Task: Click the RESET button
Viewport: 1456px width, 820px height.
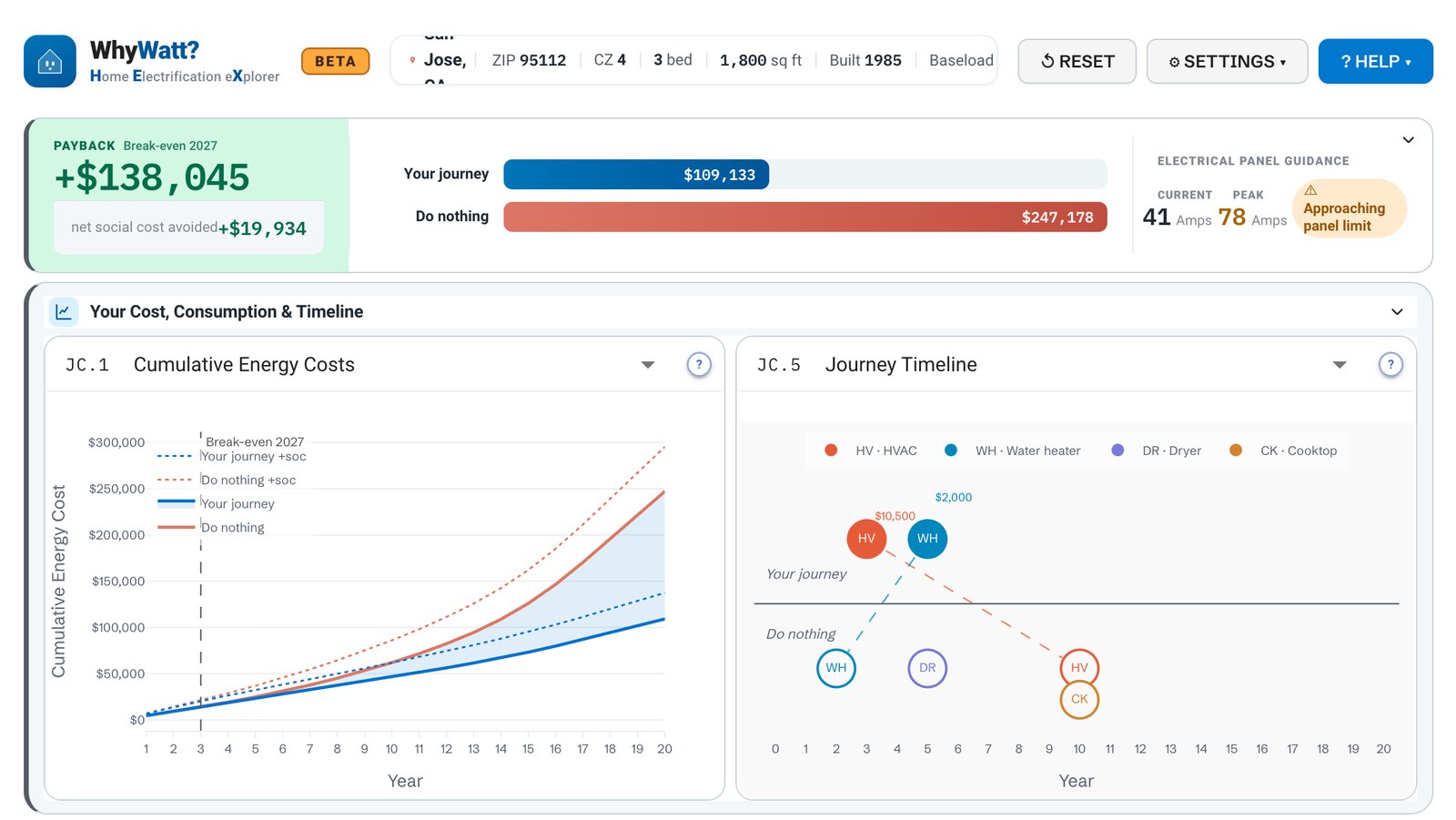Action: tap(1077, 61)
